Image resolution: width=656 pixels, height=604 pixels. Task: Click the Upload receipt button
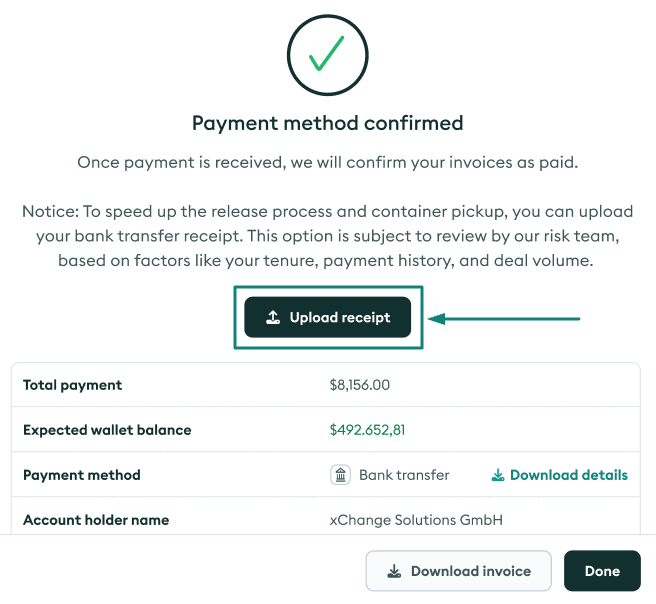[328, 317]
